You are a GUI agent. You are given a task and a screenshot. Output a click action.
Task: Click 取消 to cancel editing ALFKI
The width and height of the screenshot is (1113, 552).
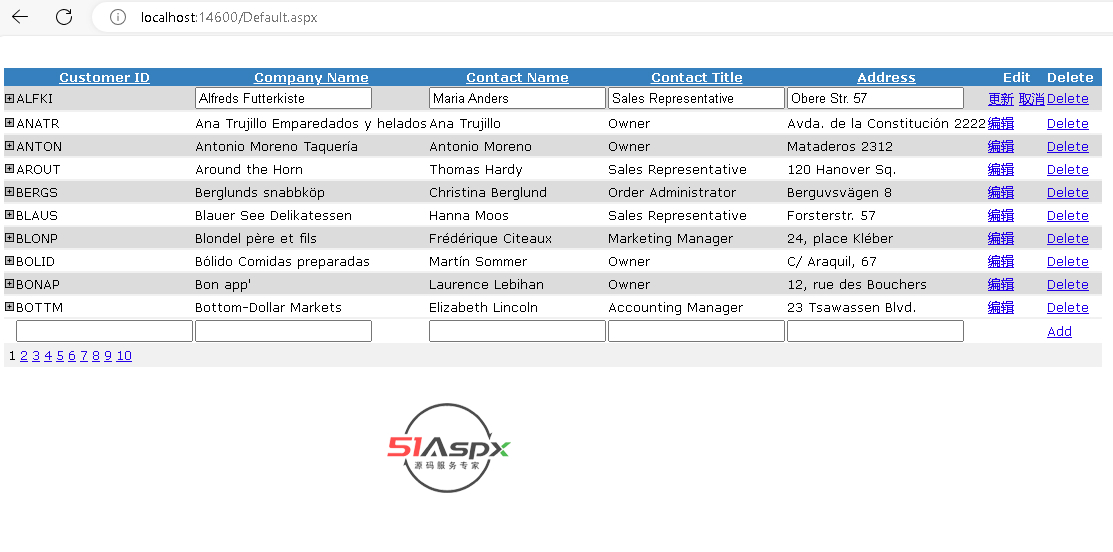point(1031,99)
